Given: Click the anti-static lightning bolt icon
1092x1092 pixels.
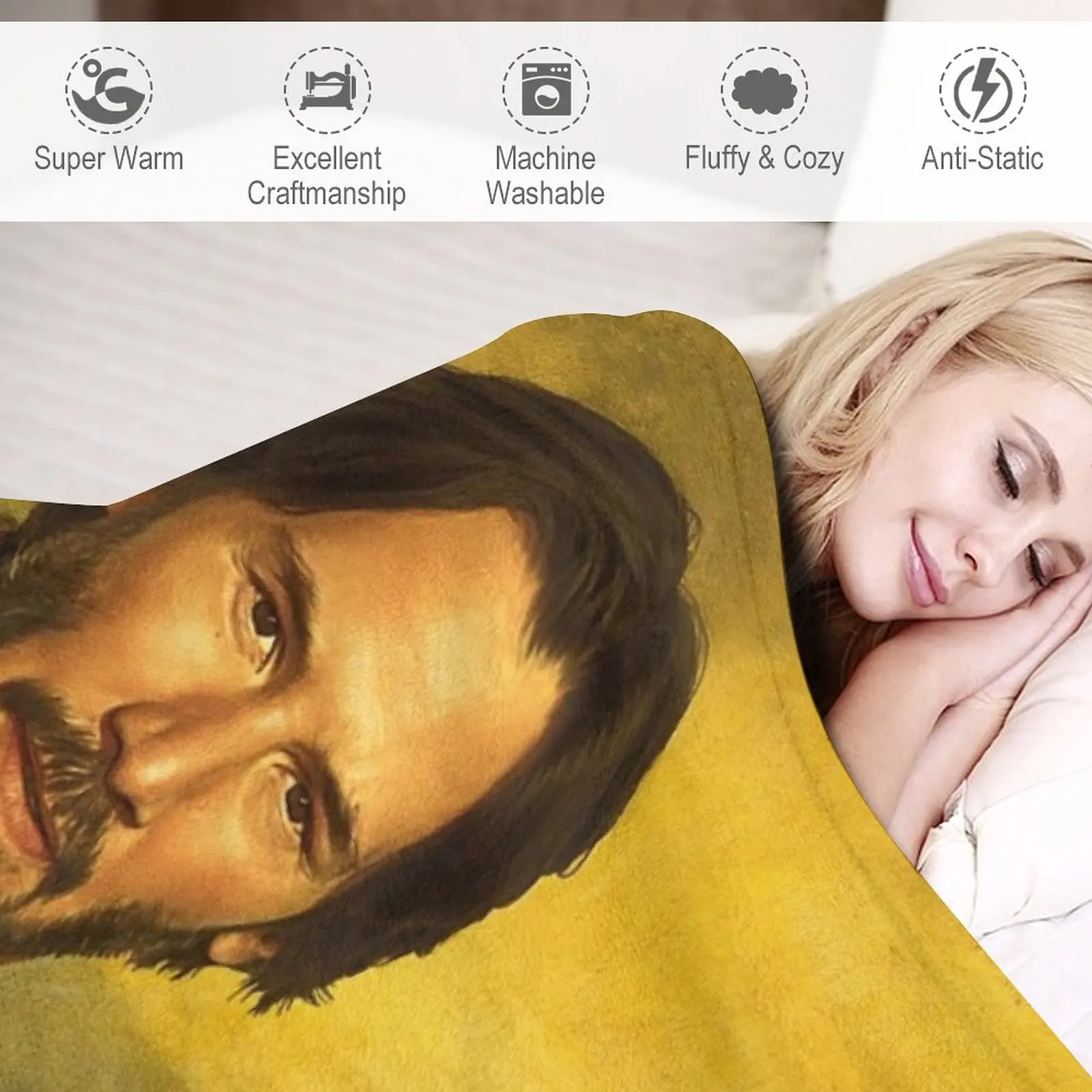Looking at the screenshot, I should [983, 90].
